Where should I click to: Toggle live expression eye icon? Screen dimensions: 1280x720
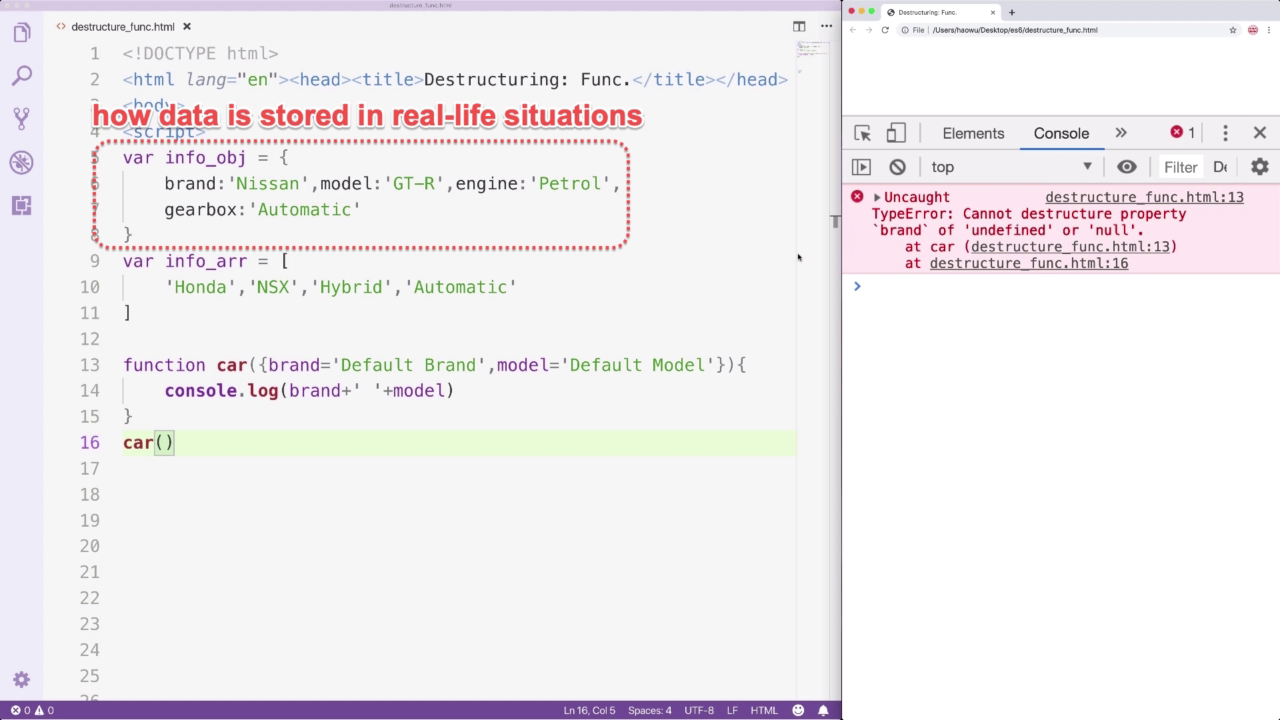pos(1127,167)
